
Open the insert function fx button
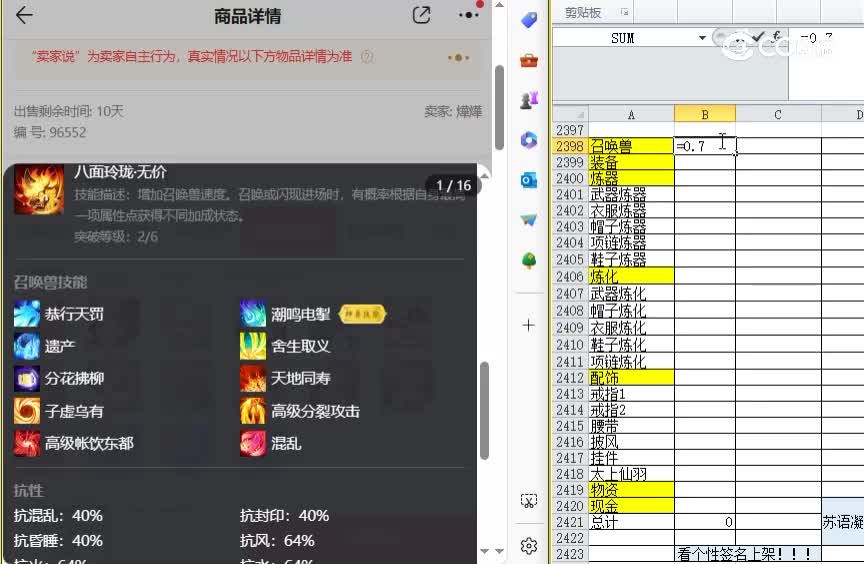[776, 36]
